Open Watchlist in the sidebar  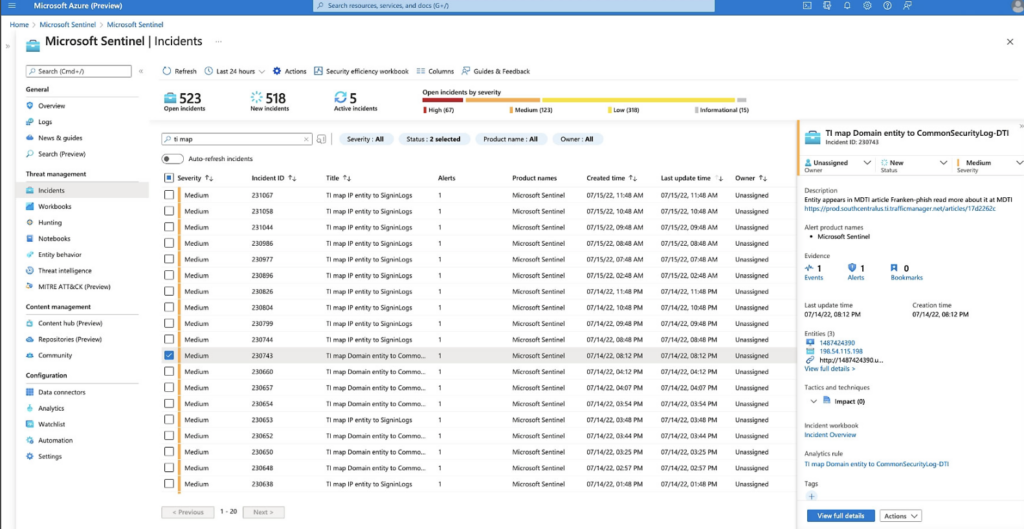coord(52,425)
